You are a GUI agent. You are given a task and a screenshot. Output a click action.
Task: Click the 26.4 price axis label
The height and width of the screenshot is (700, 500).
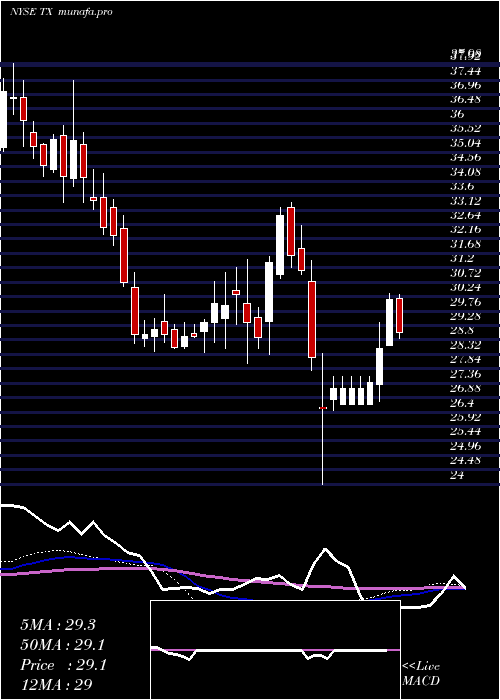point(462,403)
